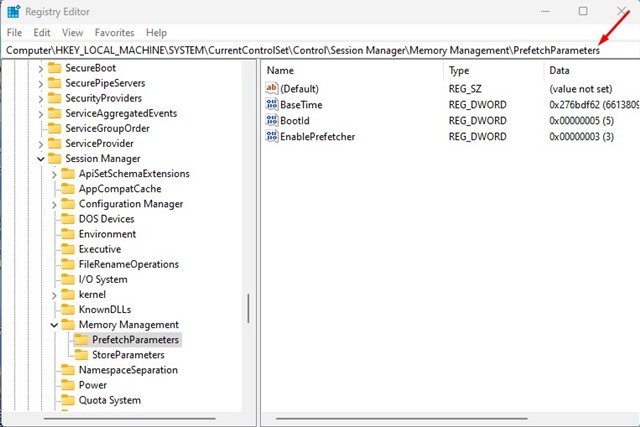Select the ApiSetSchemaExtensions folder icon
The width and height of the screenshot is (640, 427).
click(x=68, y=173)
